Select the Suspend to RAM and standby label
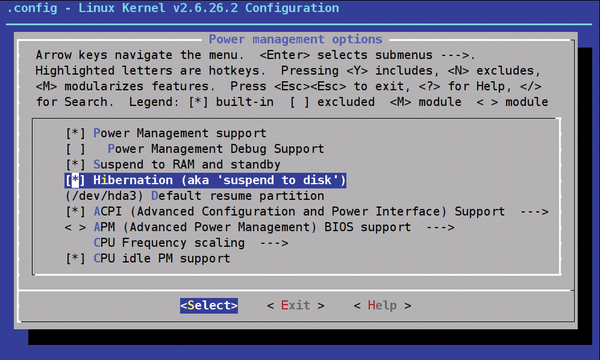This screenshot has width=600, height=360. 187,165
